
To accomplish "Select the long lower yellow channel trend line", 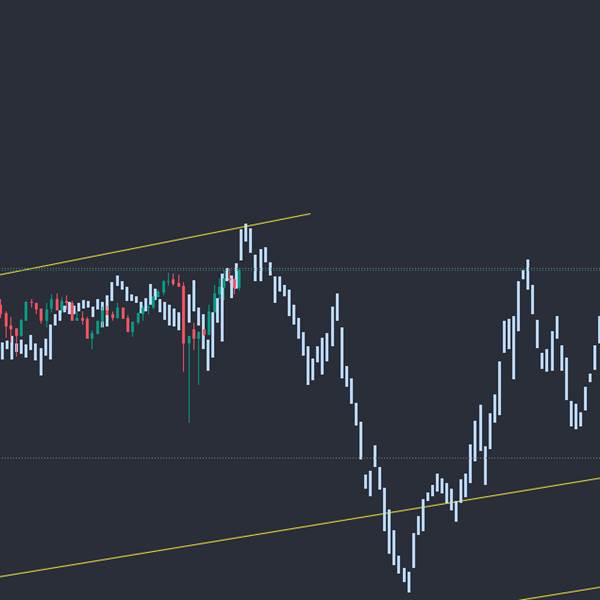I will tap(300, 527).
